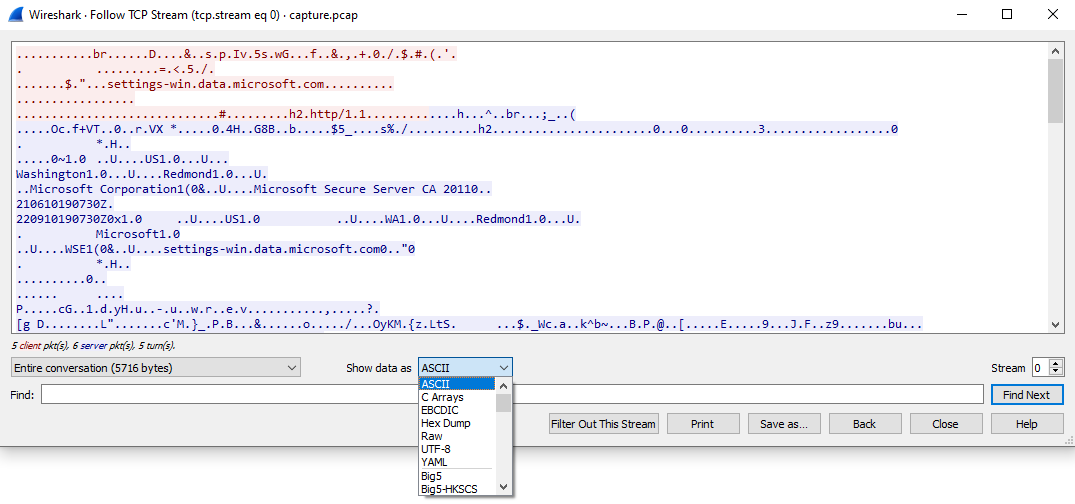Click the format list scrollbar thumb
Viewport: 1075px width, 504px height.
(x=504, y=403)
